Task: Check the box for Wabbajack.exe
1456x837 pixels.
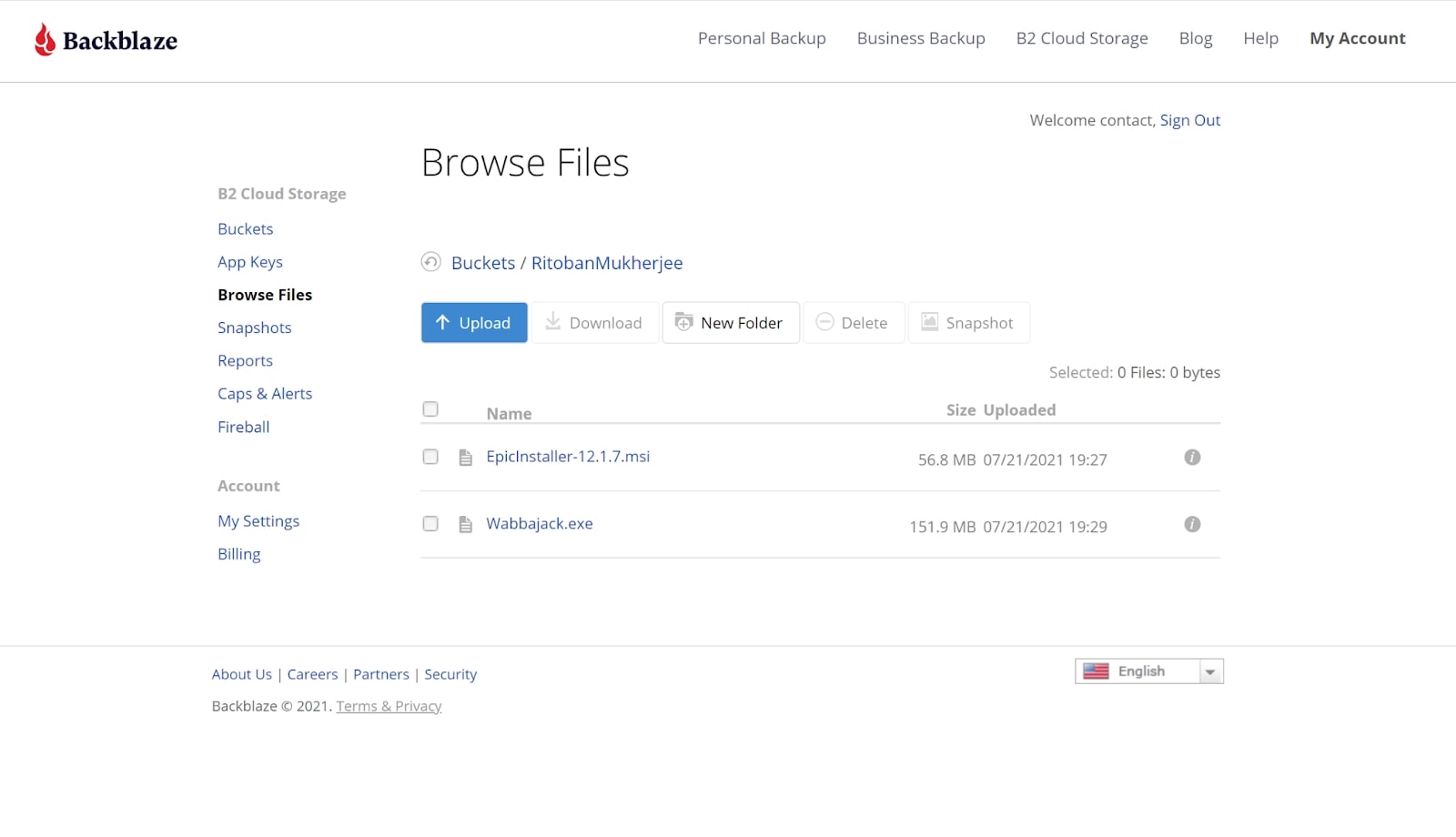Action: coord(430,524)
